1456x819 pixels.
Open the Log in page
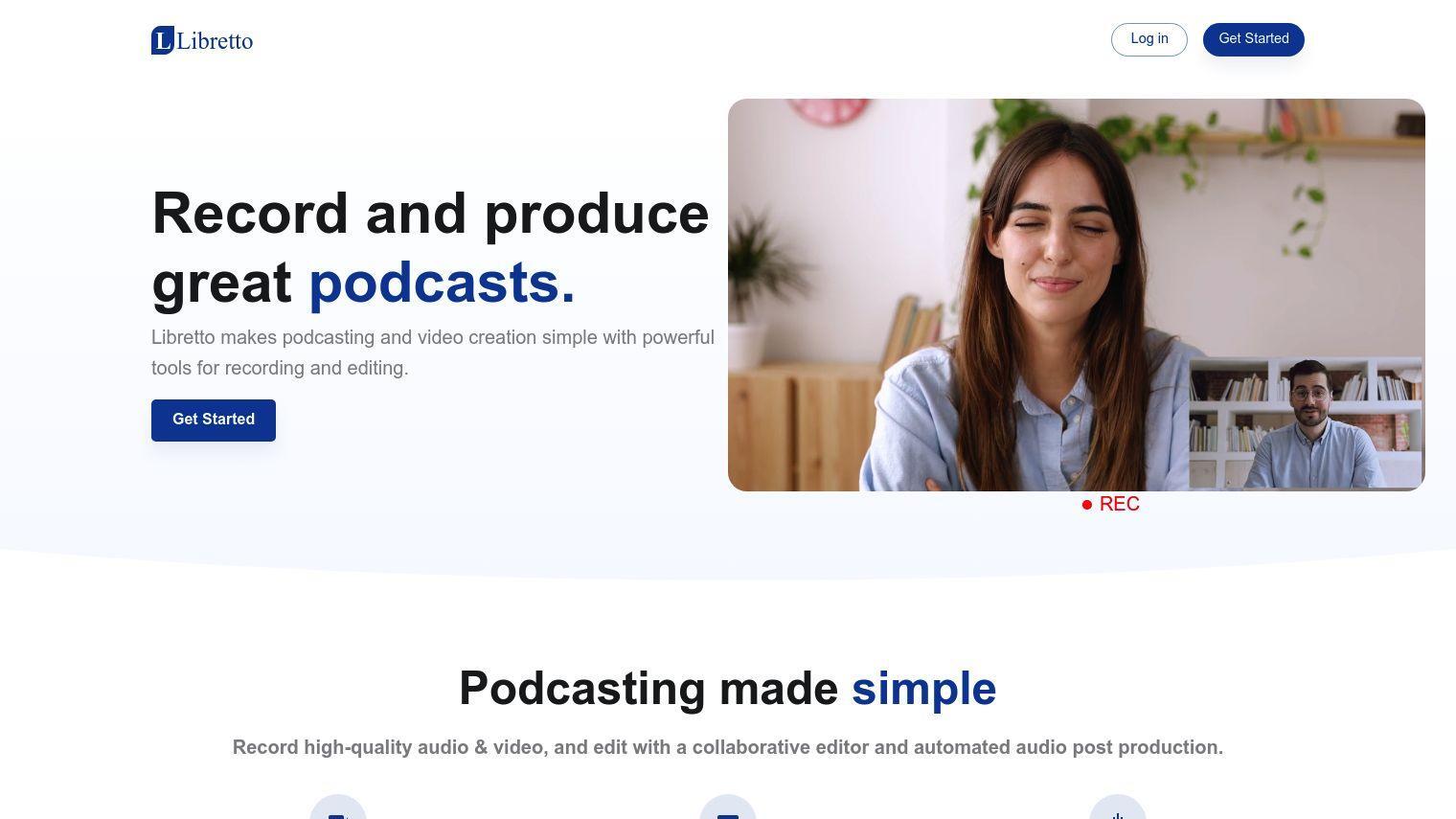1149,39
